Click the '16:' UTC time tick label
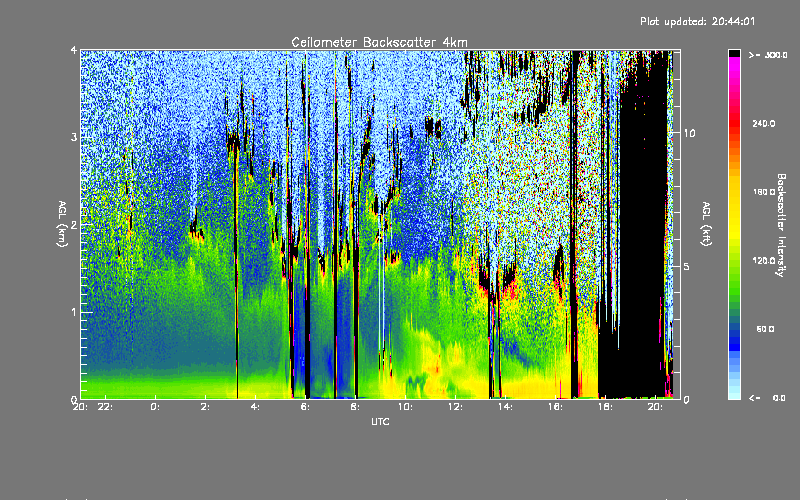The image size is (800, 500). tap(555, 407)
